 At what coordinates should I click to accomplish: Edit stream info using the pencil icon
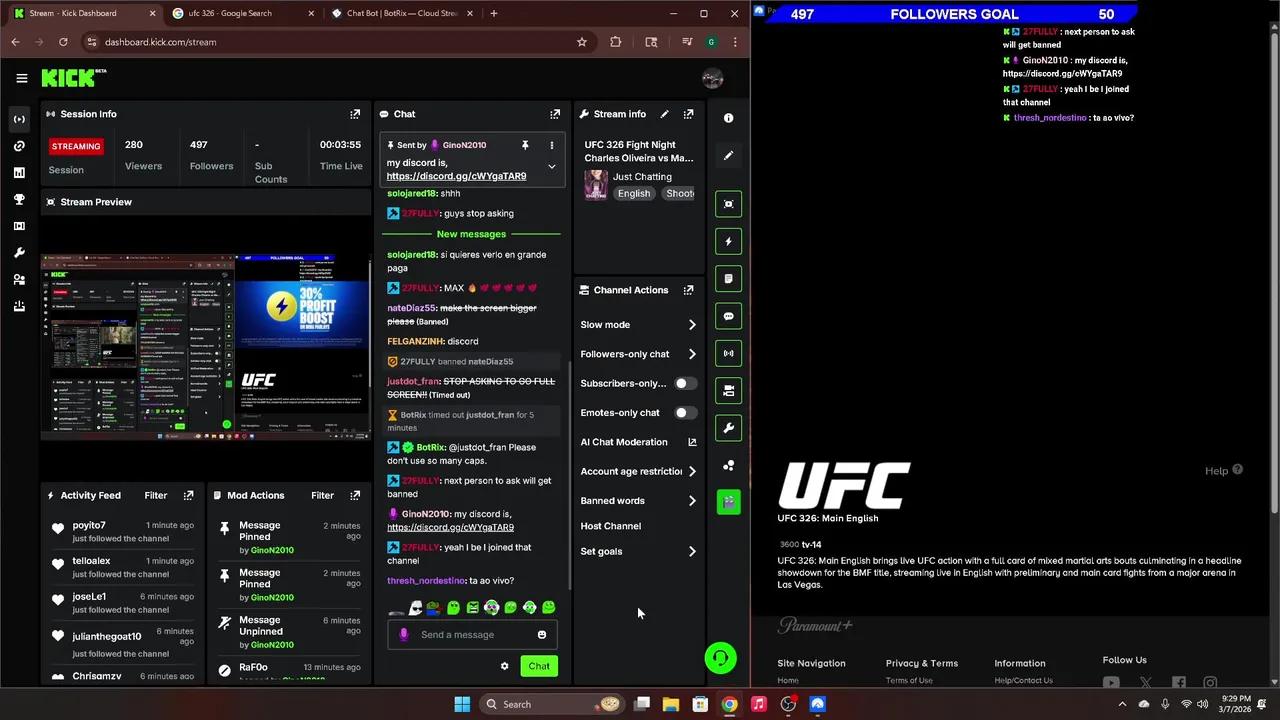tap(664, 114)
